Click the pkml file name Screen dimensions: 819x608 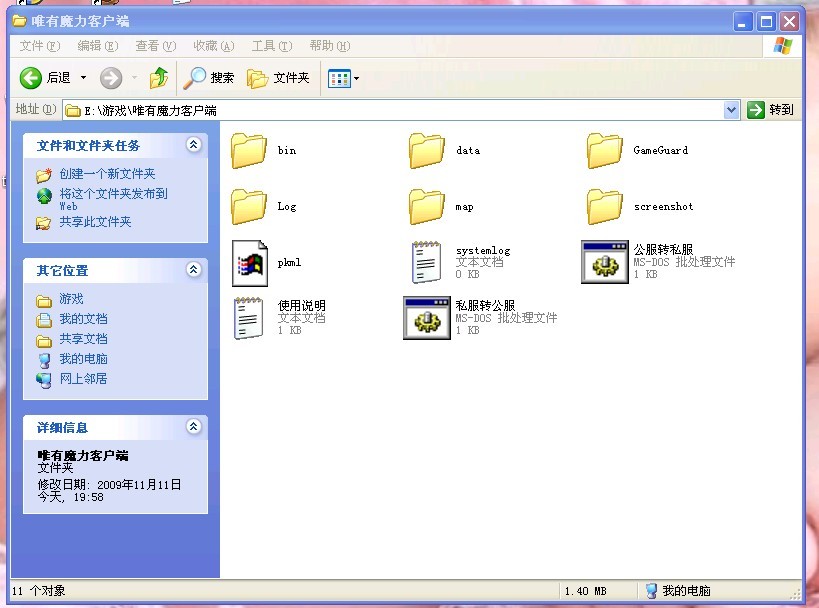(x=289, y=263)
